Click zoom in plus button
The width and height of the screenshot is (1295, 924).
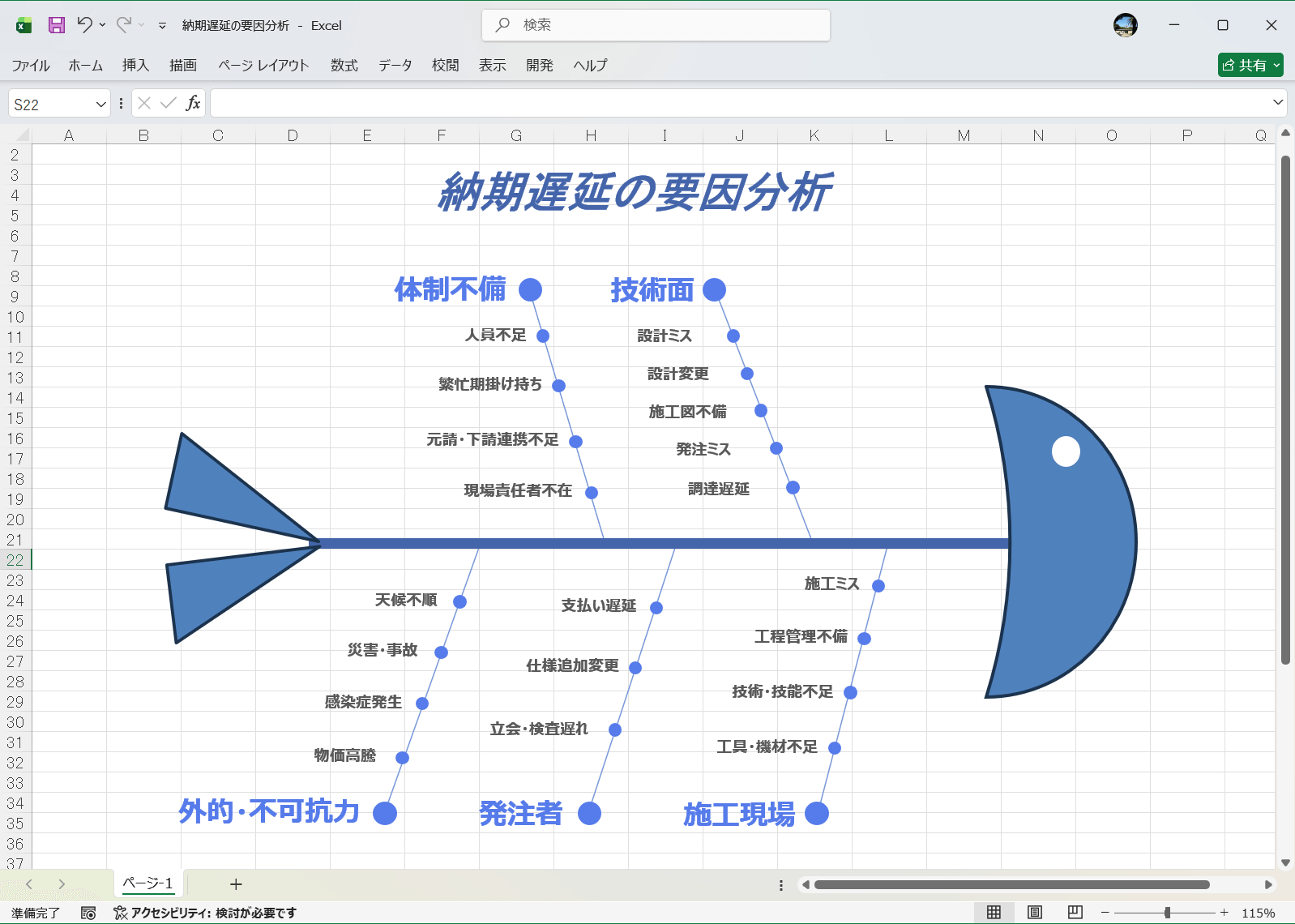1224,913
